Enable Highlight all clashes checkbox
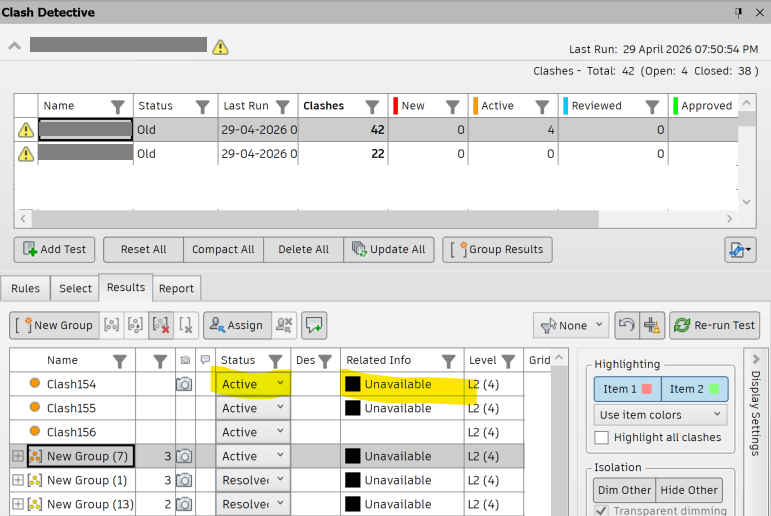The height and width of the screenshot is (516, 771). [x=601, y=437]
